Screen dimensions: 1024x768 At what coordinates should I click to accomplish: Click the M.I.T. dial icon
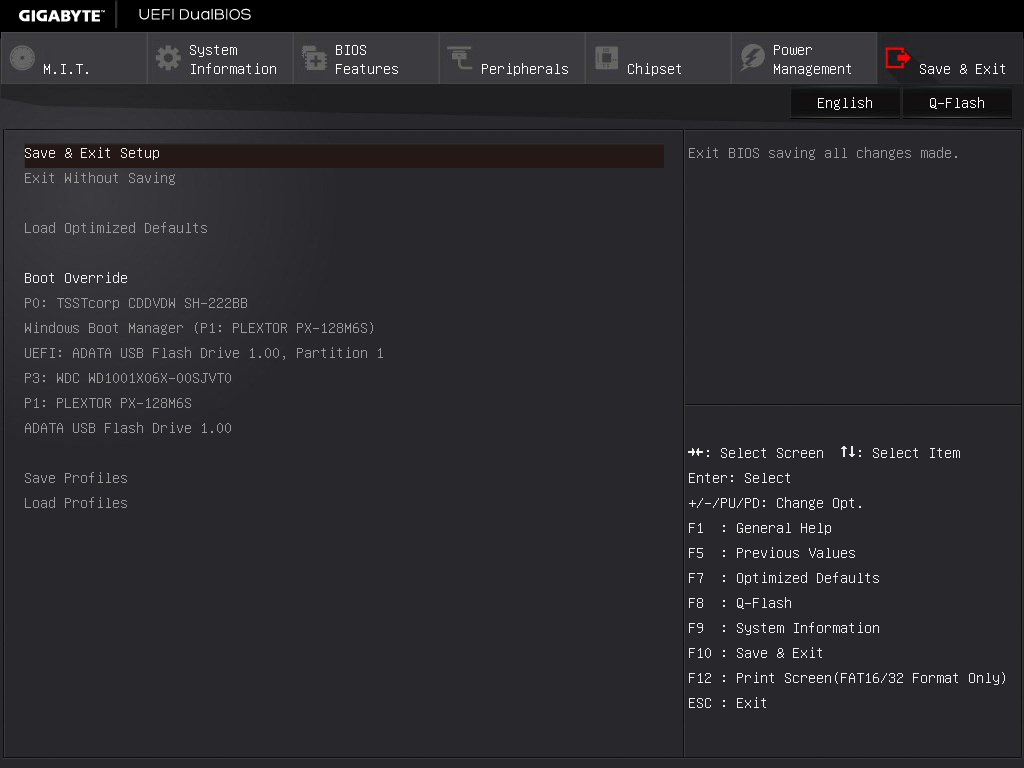point(22,58)
